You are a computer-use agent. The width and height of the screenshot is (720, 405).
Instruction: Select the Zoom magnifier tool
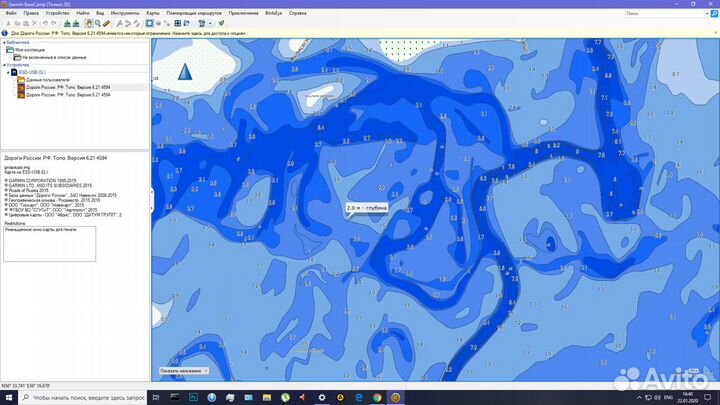(98, 23)
